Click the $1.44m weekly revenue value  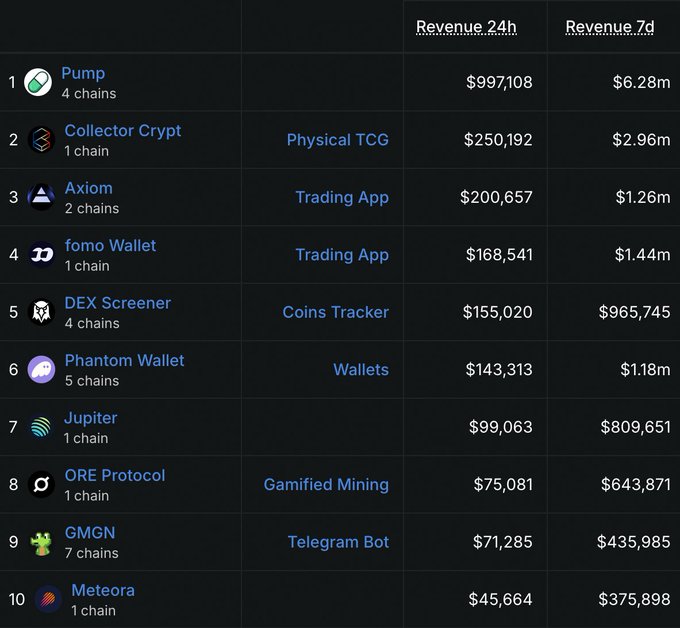[x=642, y=255]
